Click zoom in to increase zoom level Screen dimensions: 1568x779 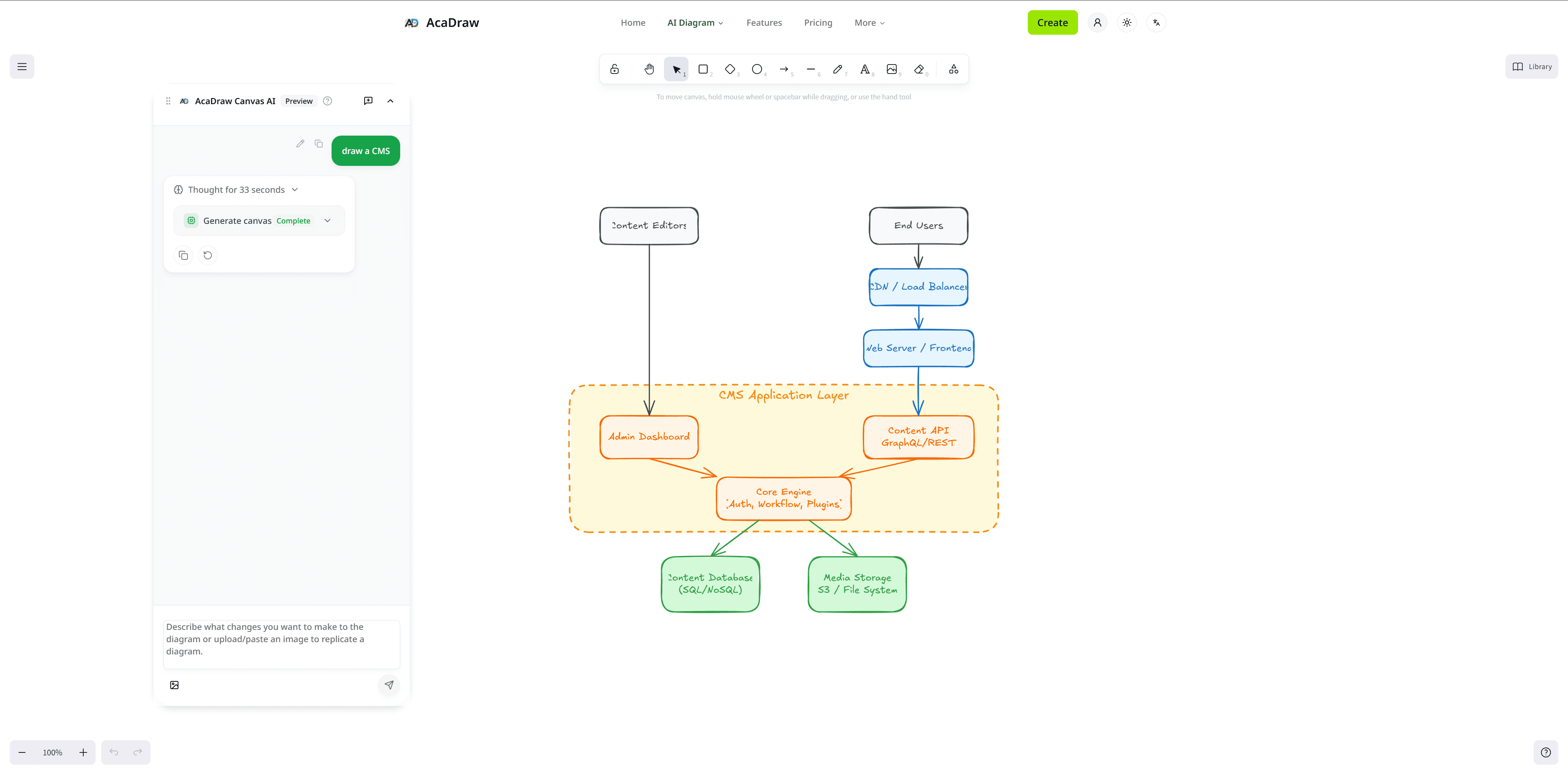click(83, 752)
